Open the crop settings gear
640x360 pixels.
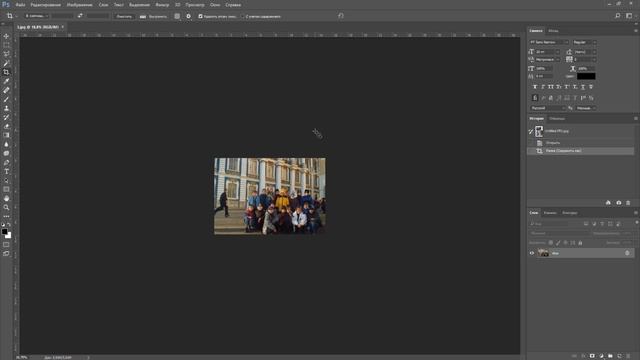click(188, 16)
